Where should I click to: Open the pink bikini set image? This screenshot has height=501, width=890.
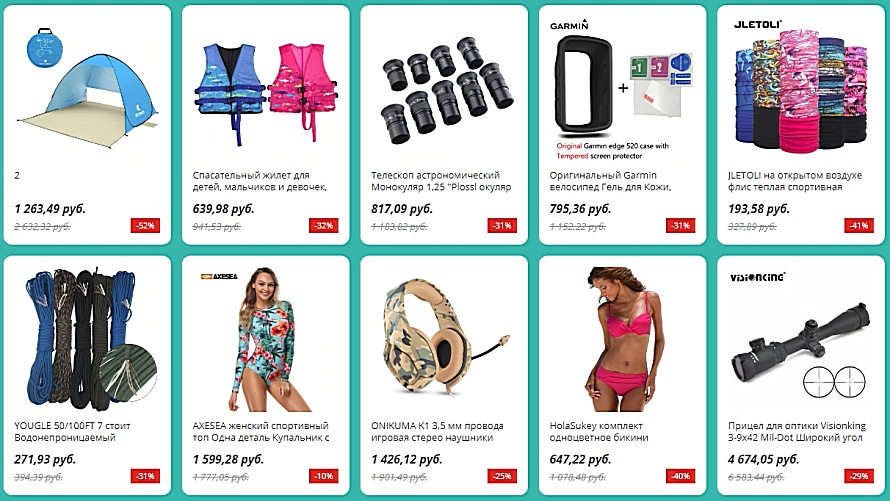622,339
